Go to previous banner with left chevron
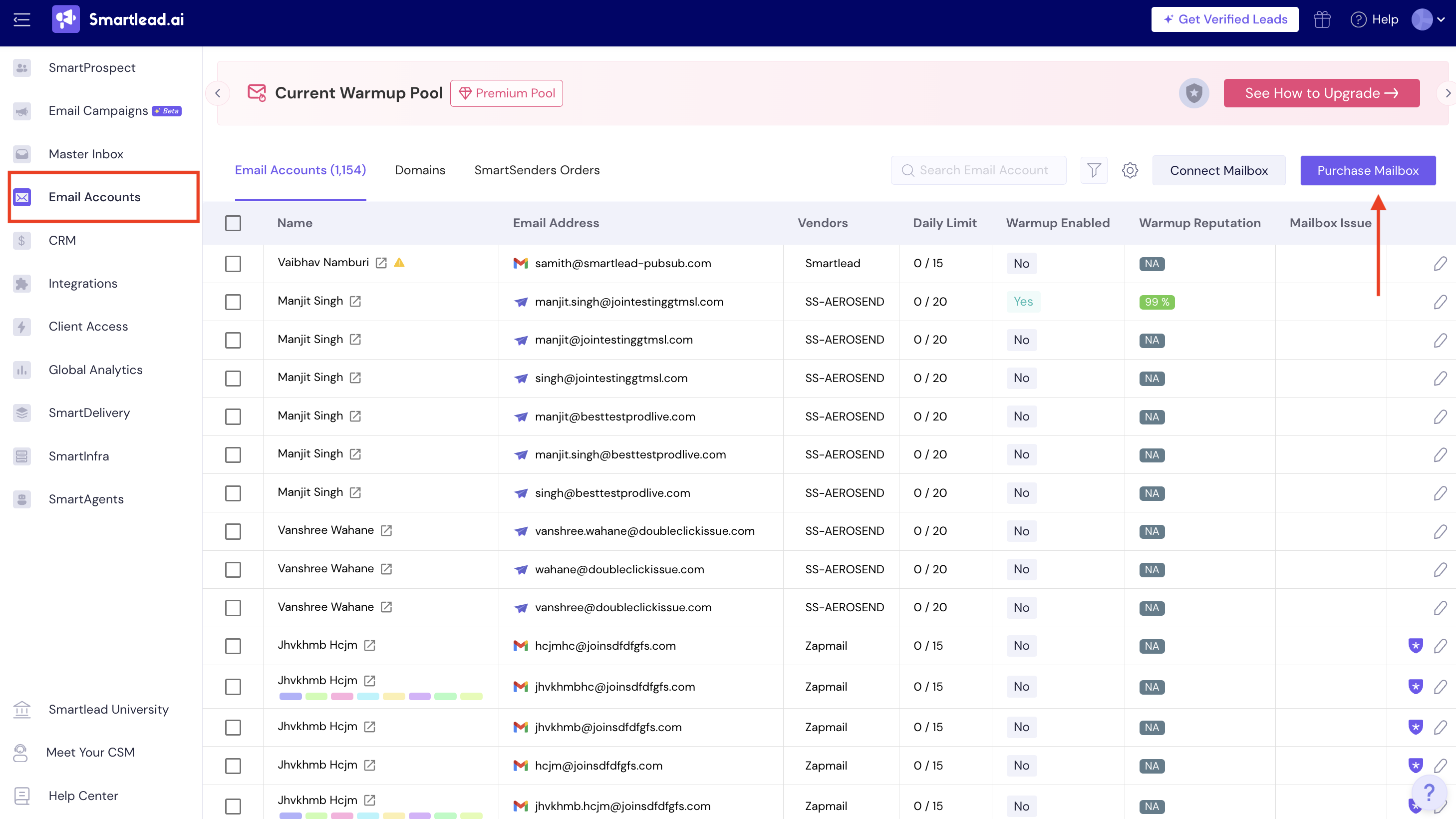The height and width of the screenshot is (819, 1456). click(218, 93)
